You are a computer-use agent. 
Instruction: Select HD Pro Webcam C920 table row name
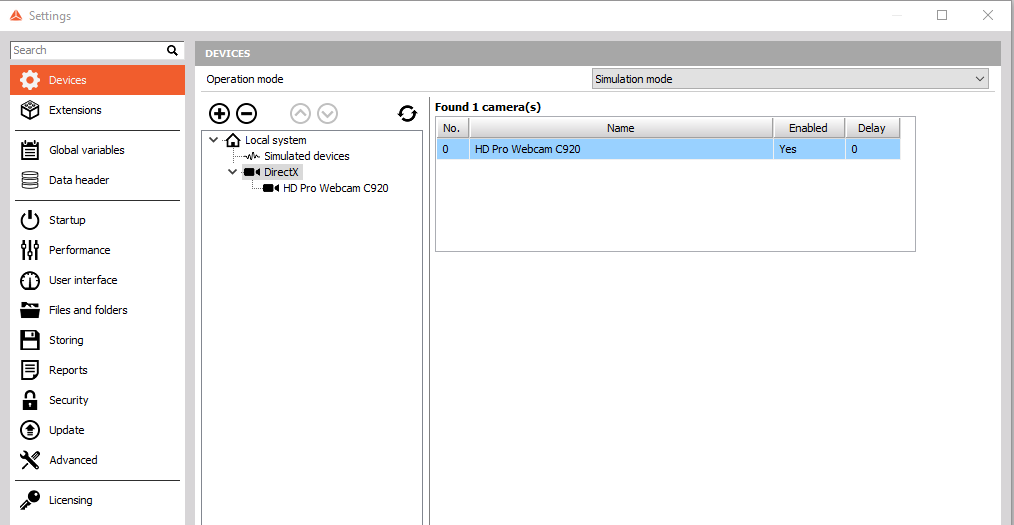(x=621, y=149)
